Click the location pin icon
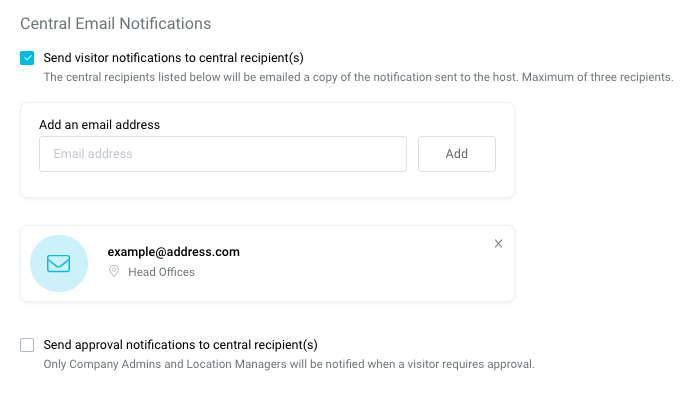Screen dimensions: 686x394 pos(114,271)
